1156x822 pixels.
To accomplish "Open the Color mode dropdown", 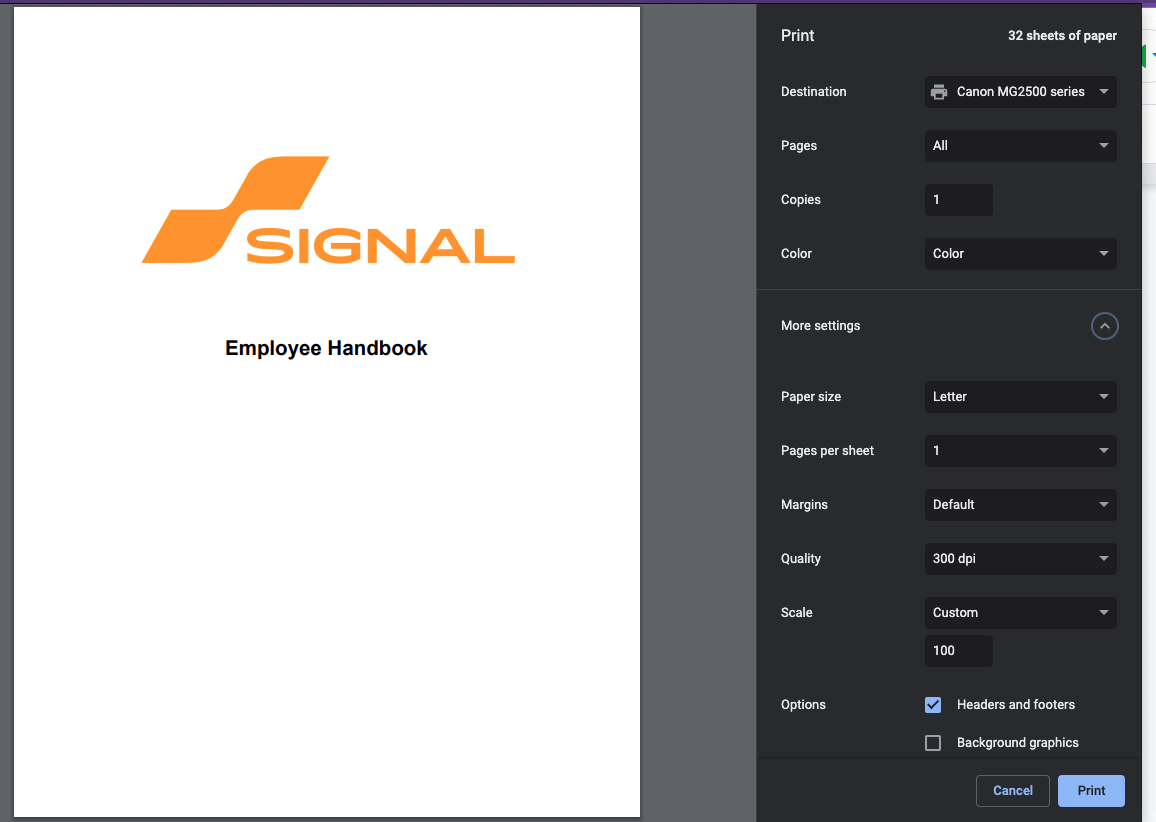I will point(1020,254).
